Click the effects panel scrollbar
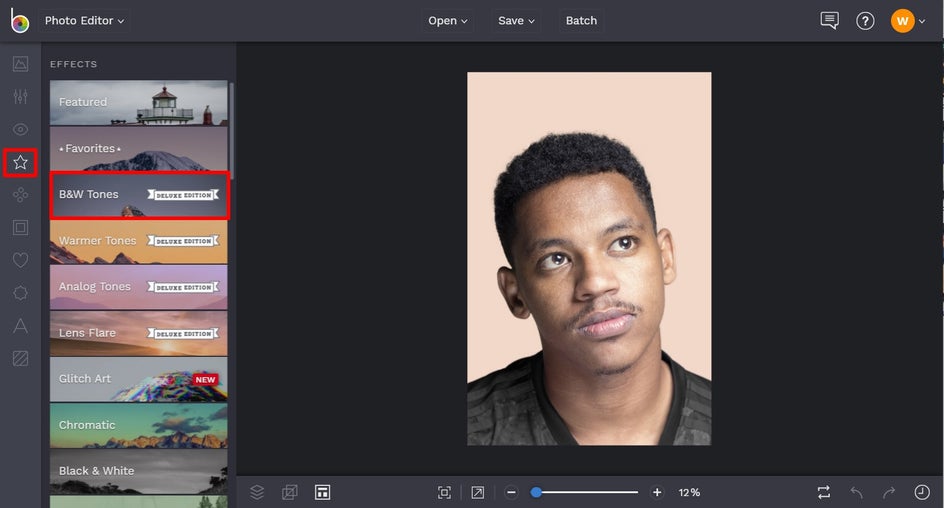 [232, 129]
